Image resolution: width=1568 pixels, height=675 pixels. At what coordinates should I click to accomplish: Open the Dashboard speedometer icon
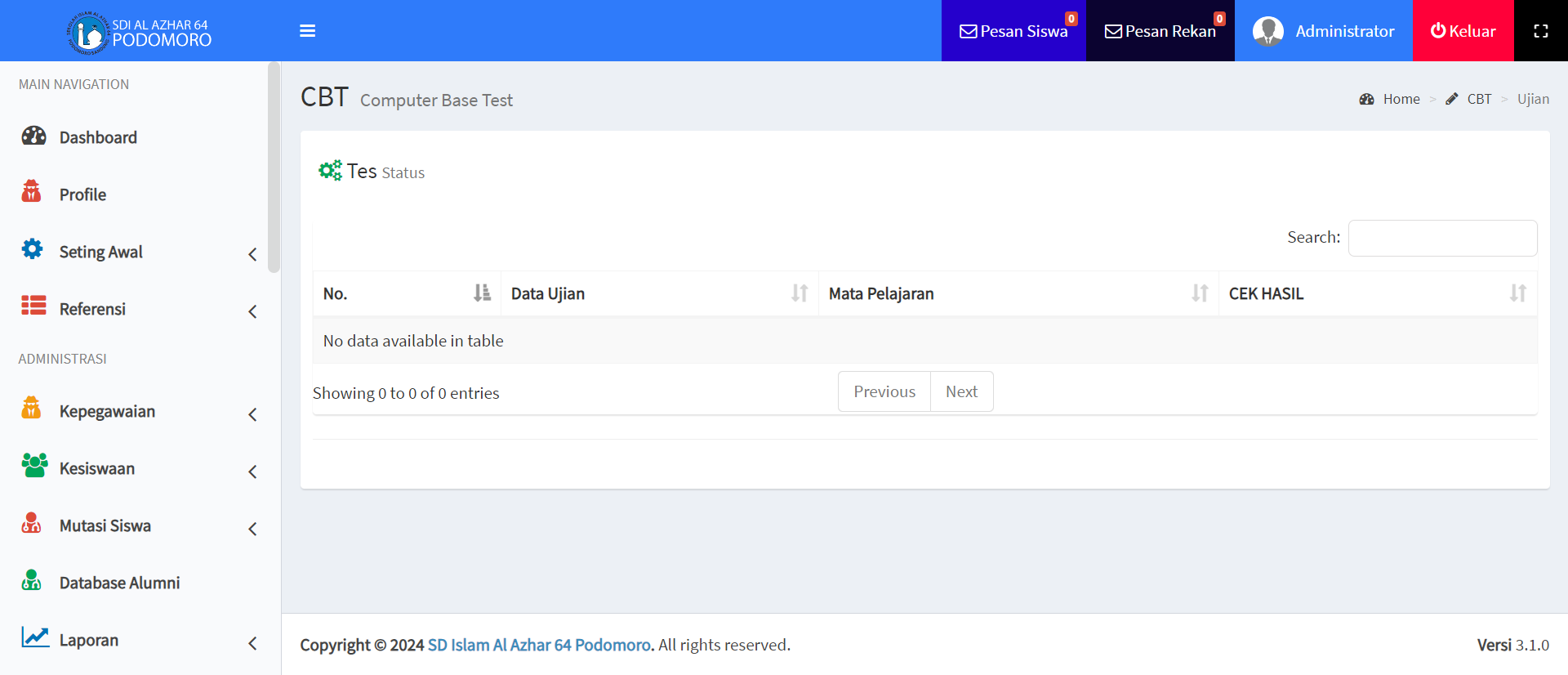pyautogui.click(x=33, y=136)
